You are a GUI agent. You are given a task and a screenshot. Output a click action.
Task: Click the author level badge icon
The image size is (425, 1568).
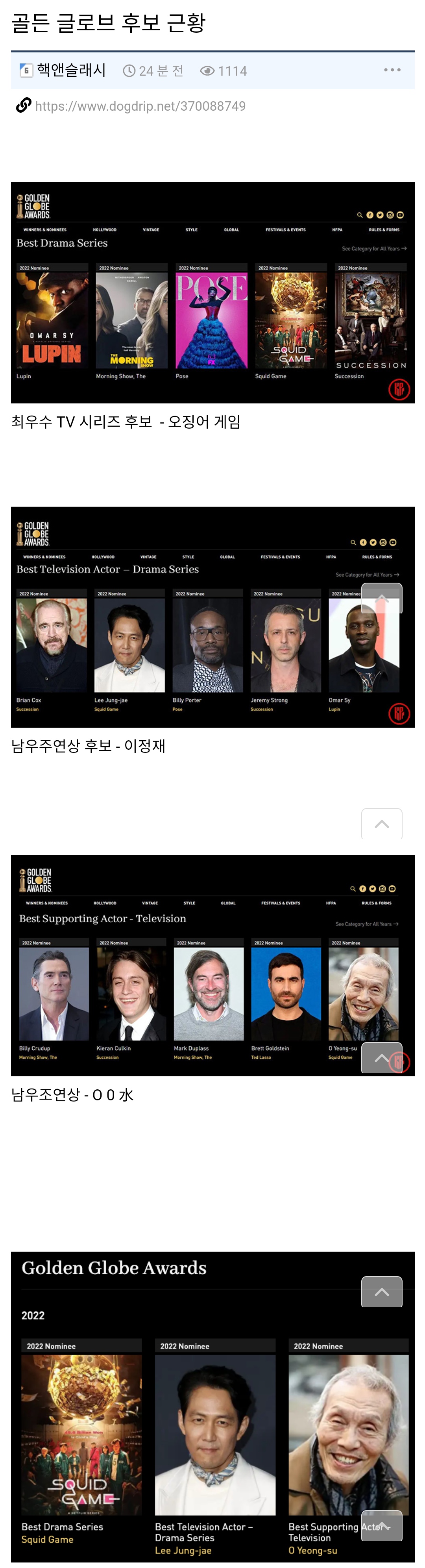point(26,71)
